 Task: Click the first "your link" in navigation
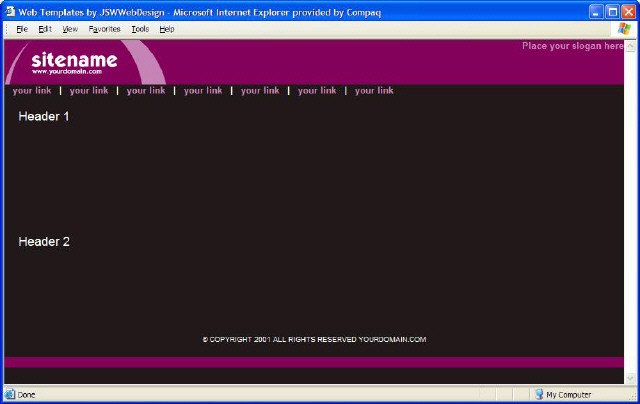coord(32,91)
